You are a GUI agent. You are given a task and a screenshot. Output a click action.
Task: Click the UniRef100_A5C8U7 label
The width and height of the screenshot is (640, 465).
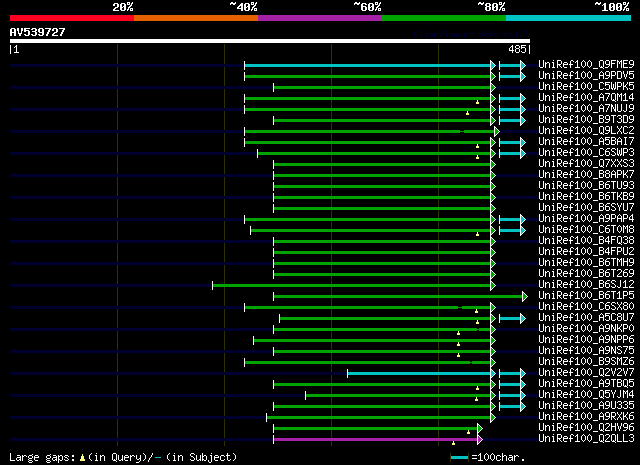(586, 318)
